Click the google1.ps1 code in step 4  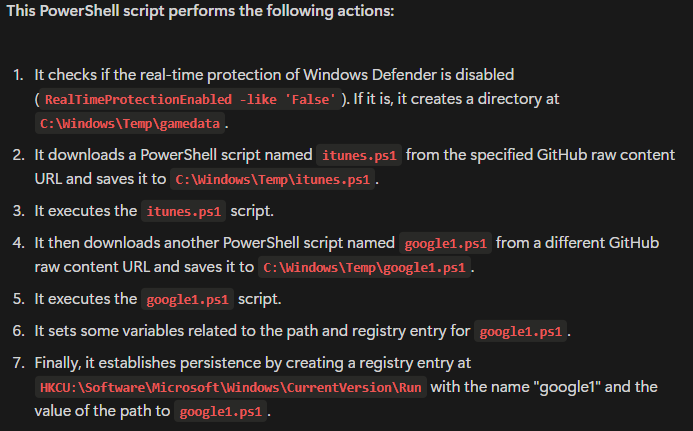tap(446, 243)
